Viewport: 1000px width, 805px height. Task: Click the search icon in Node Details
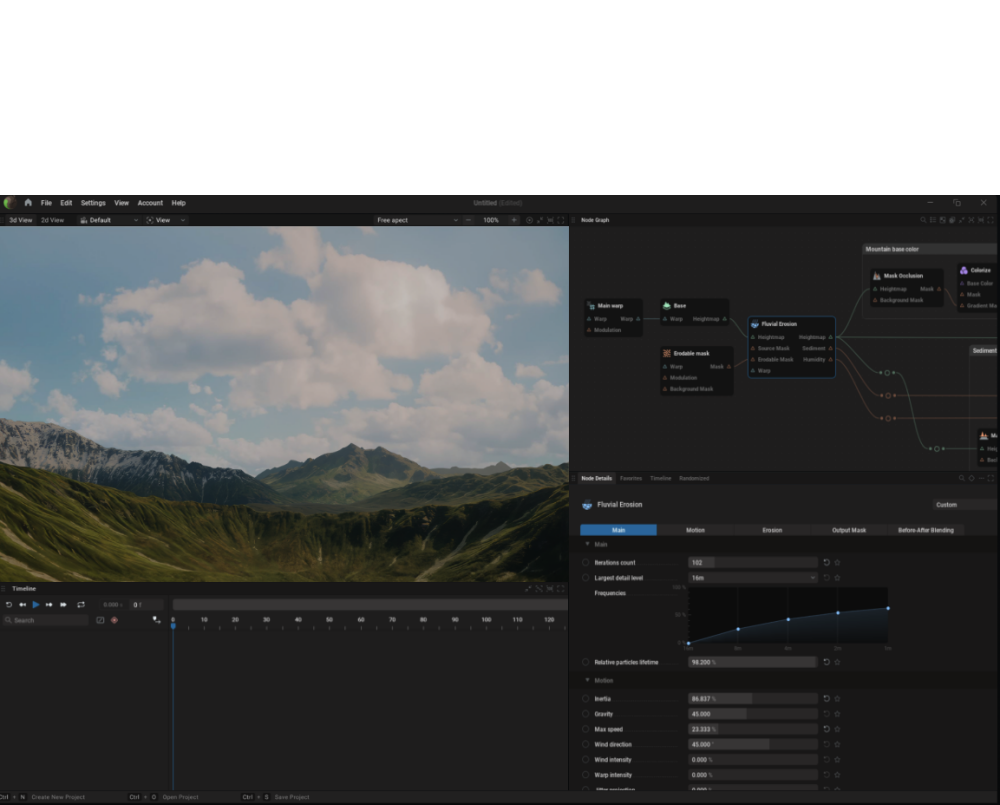(x=961, y=478)
